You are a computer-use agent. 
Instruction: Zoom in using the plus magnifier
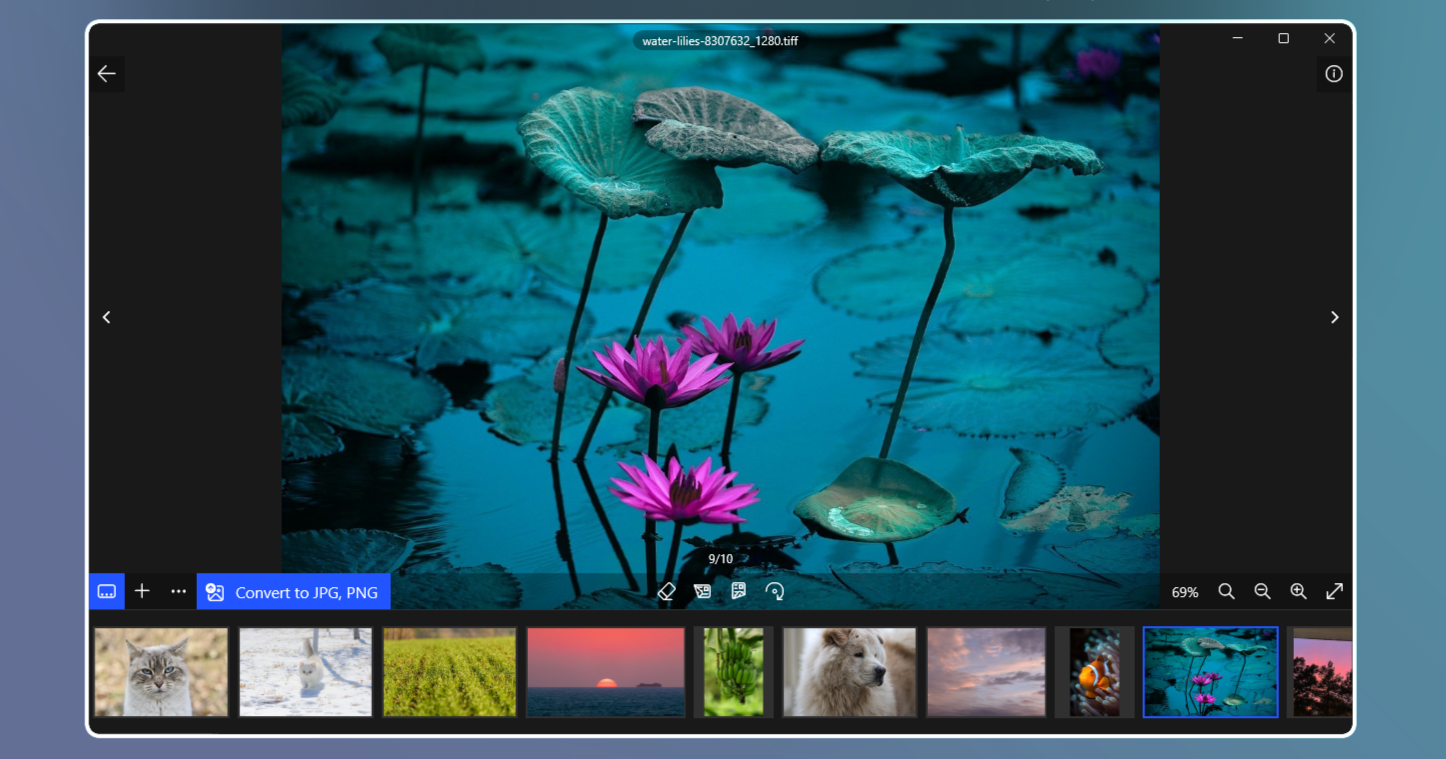(x=1298, y=591)
